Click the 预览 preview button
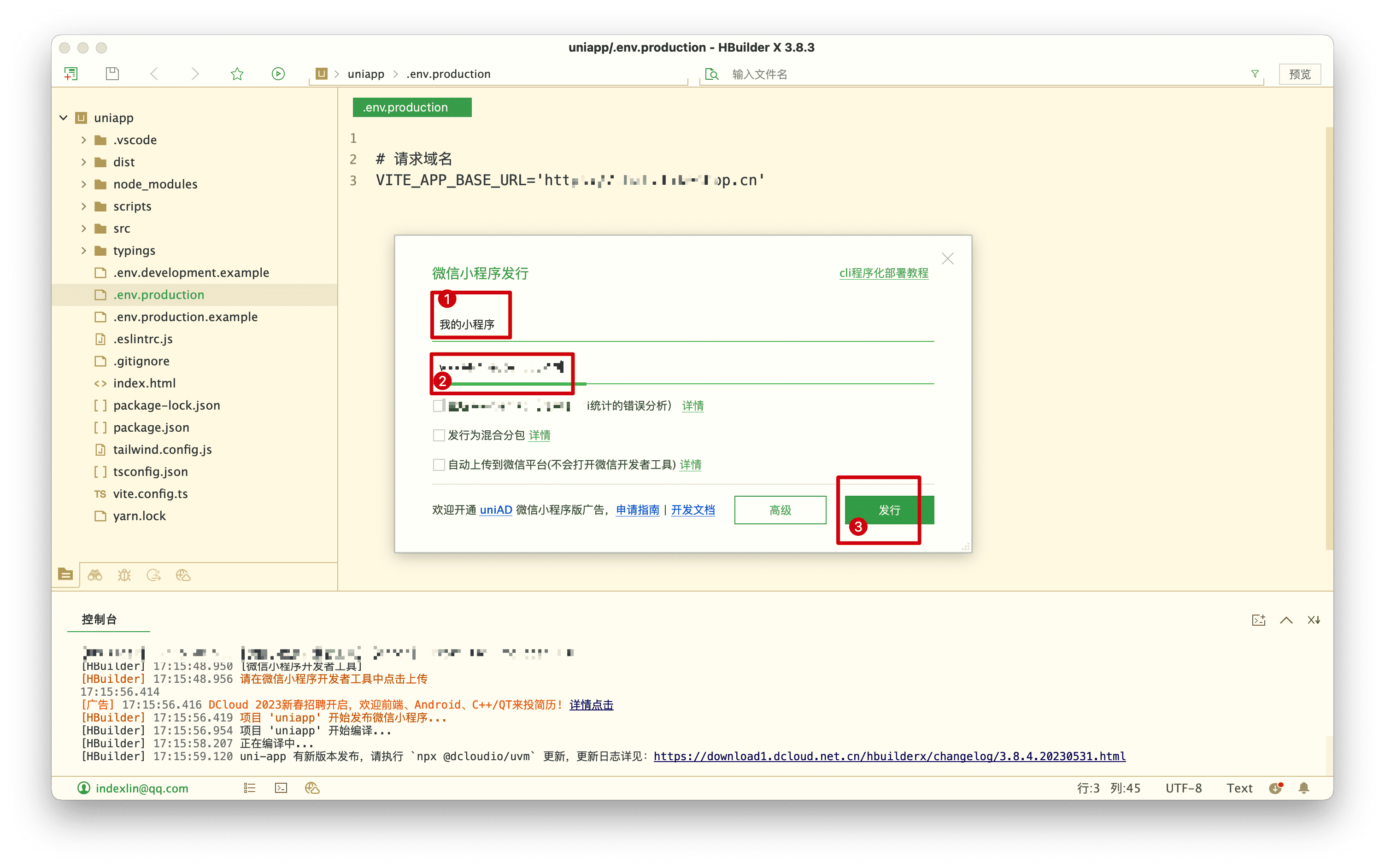 1299,74
